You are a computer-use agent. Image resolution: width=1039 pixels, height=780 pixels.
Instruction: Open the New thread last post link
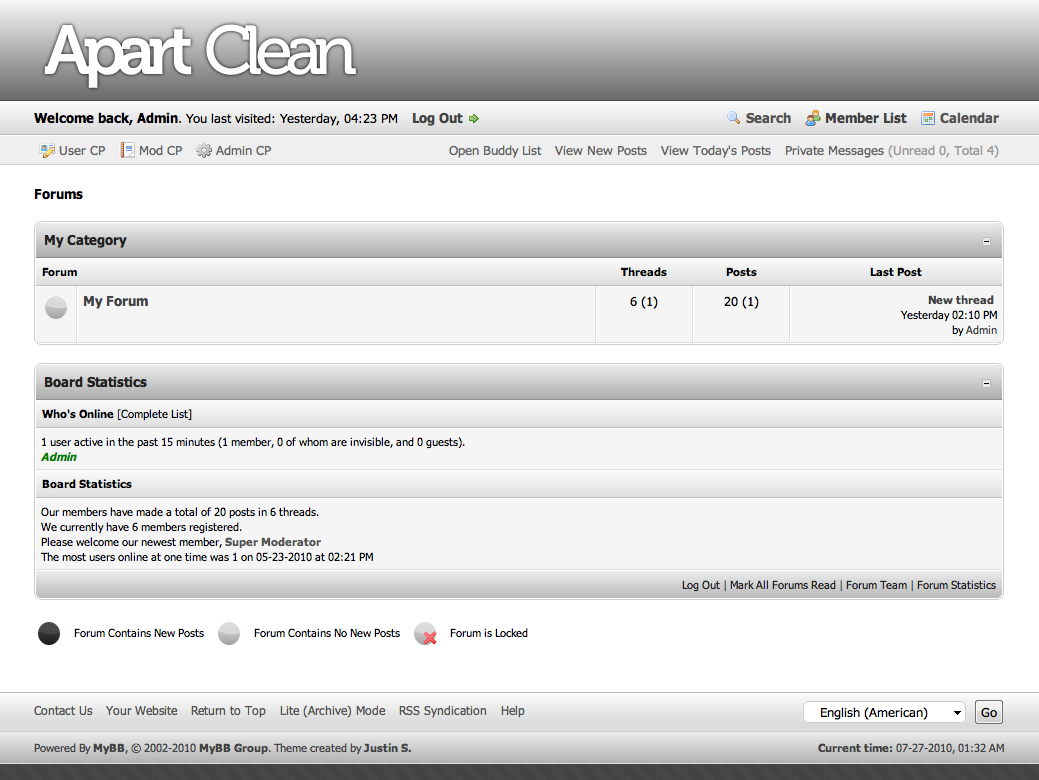[960, 300]
